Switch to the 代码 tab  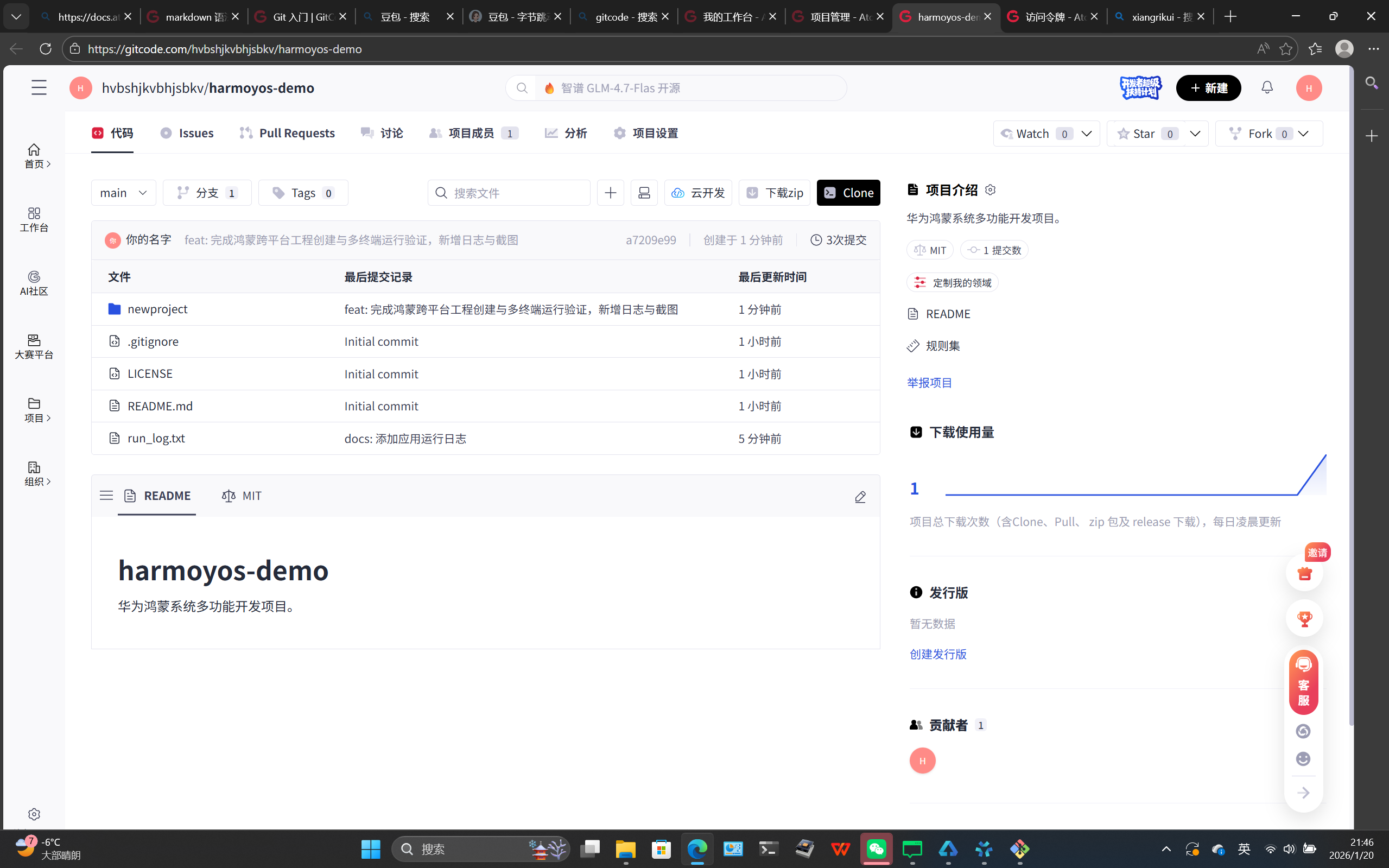click(x=112, y=133)
